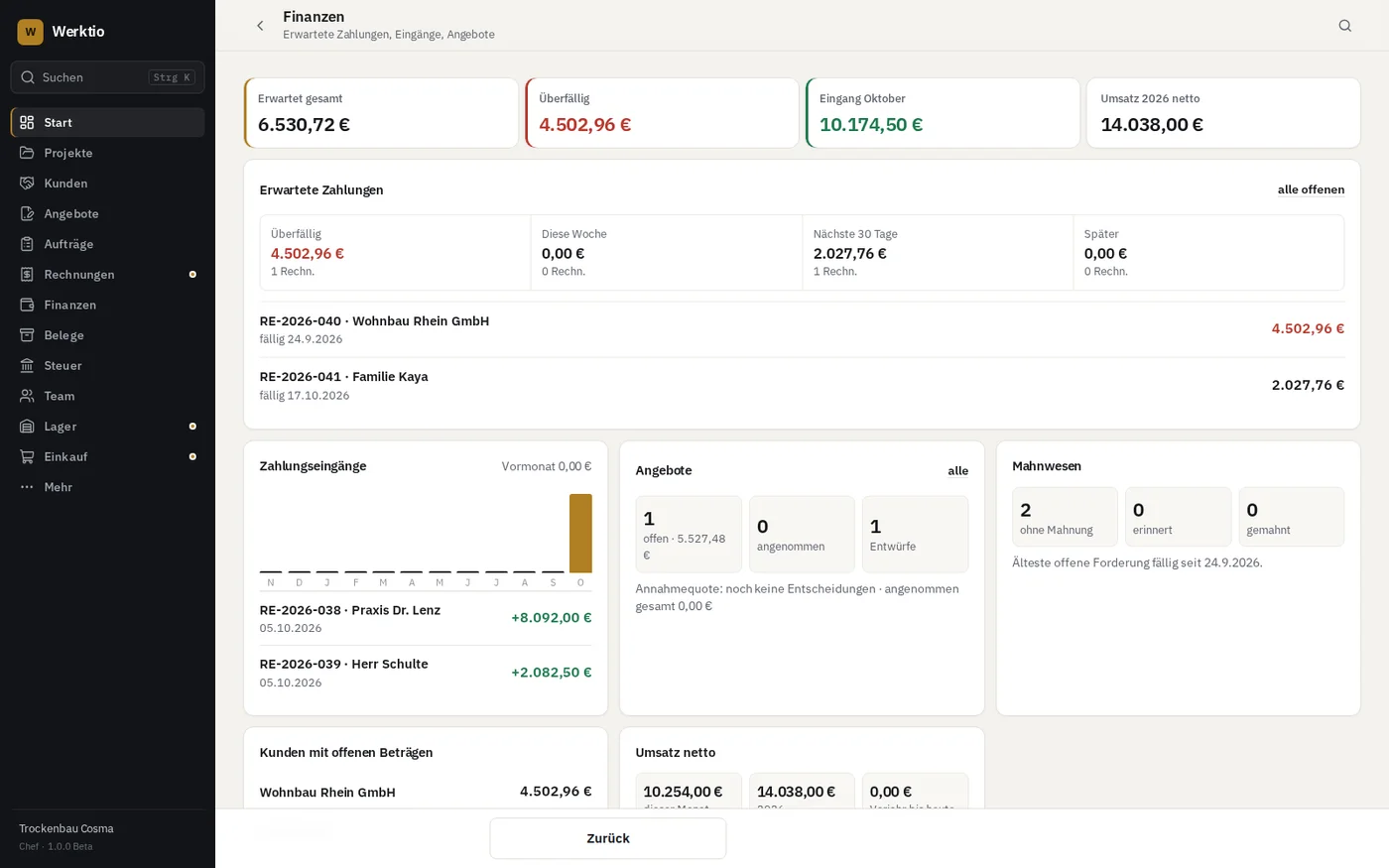Click the Angebote document icon
The image size is (1389, 868).
pos(27,213)
